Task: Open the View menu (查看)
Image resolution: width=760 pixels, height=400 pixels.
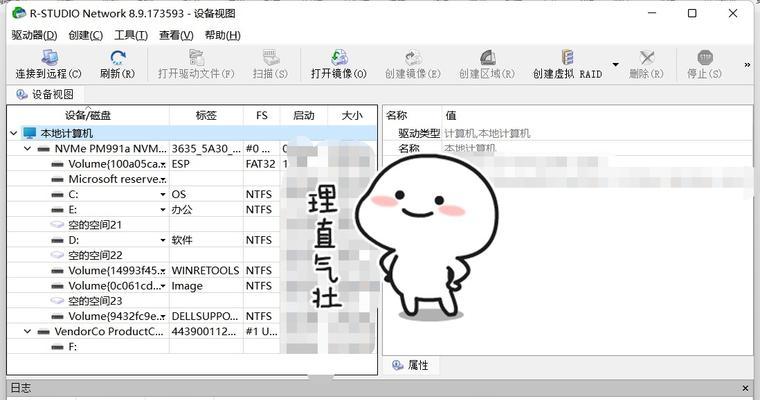Action: point(176,35)
